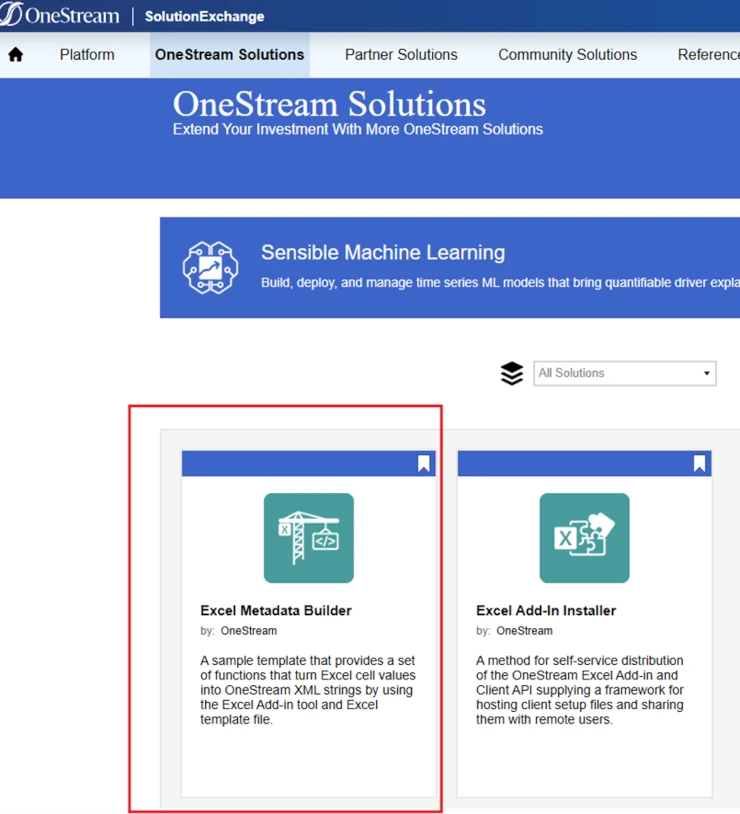Viewport: 740px width, 814px height.
Task: Open the Community Solutions tab
Action: click(567, 55)
